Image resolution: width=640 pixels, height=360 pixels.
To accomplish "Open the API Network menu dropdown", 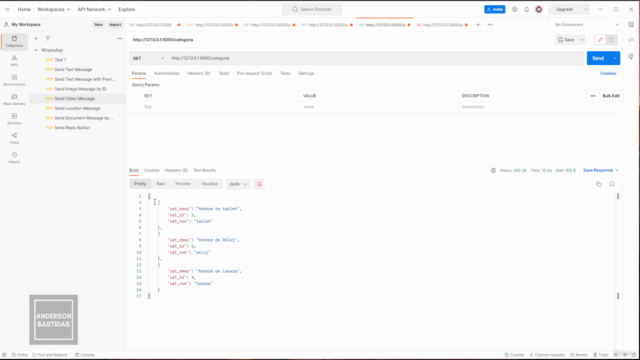I will (94, 9).
